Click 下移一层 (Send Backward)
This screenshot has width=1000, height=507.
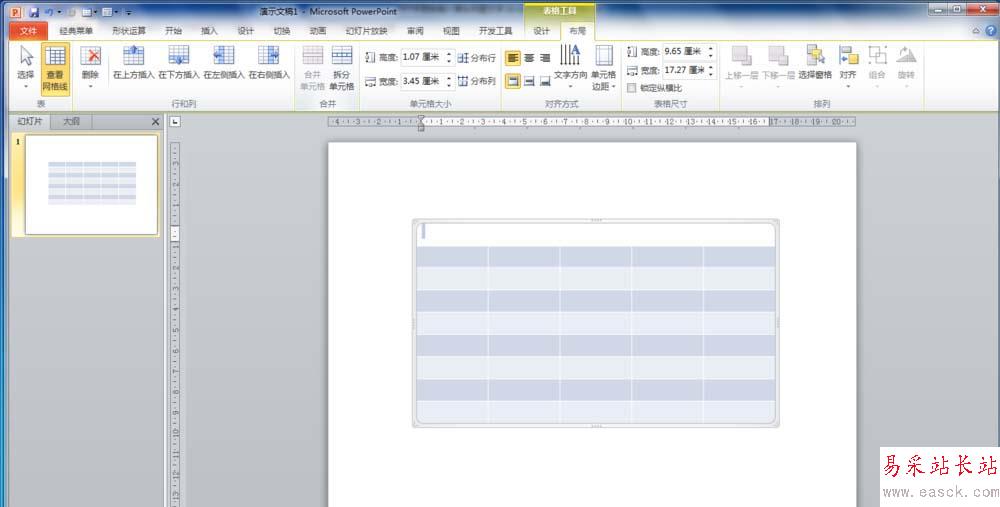pyautogui.click(x=778, y=67)
